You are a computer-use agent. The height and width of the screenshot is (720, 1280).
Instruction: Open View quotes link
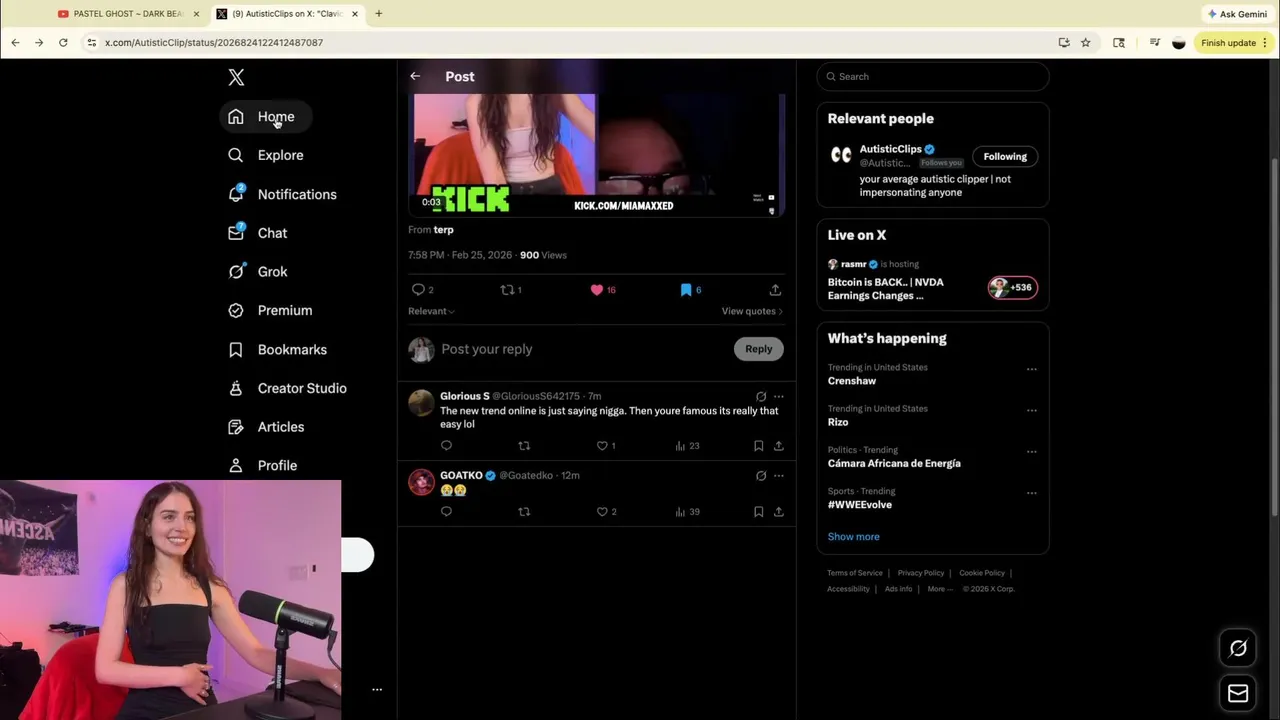coord(752,311)
